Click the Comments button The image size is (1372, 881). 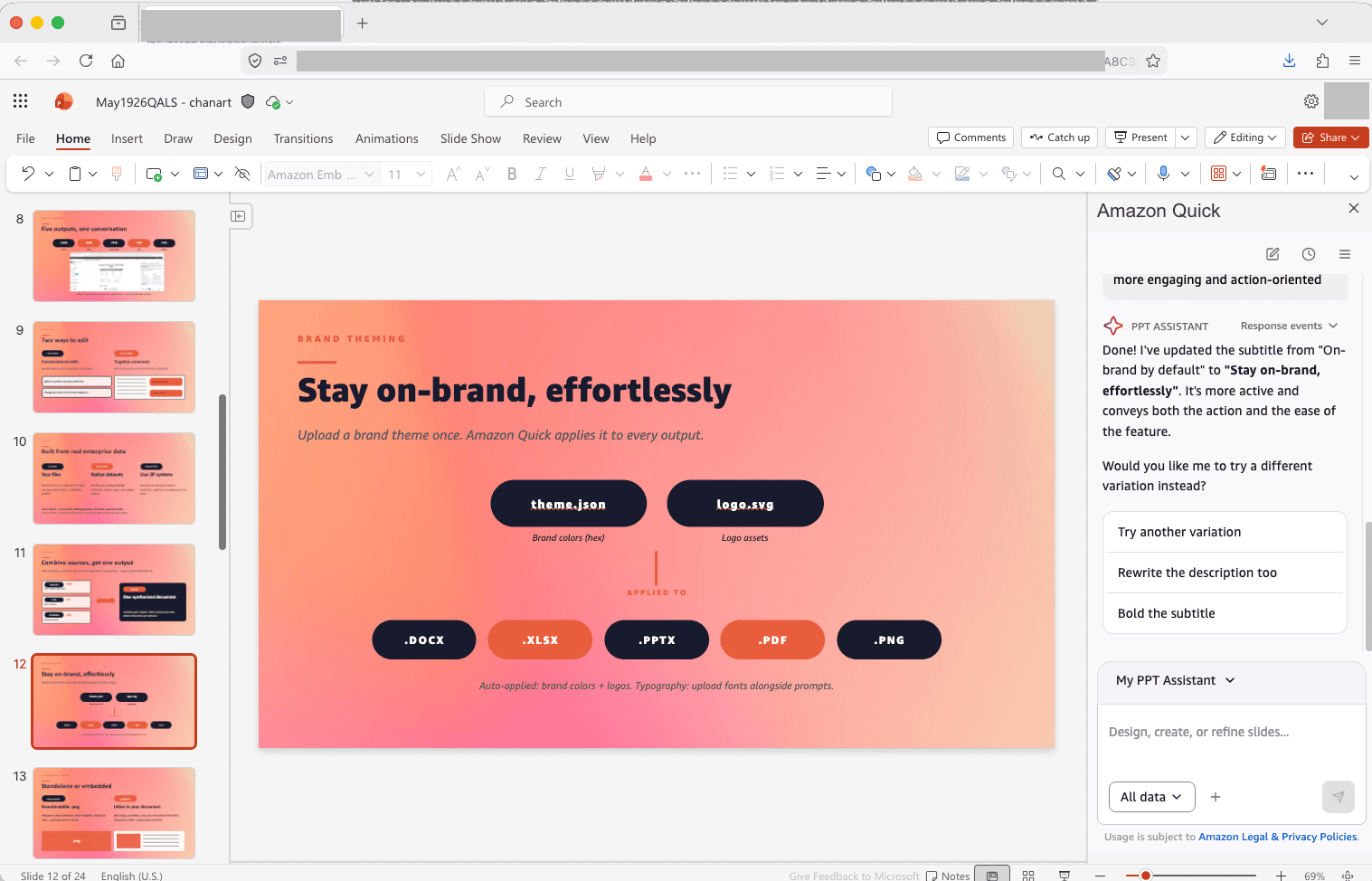pyautogui.click(x=970, y=137)
